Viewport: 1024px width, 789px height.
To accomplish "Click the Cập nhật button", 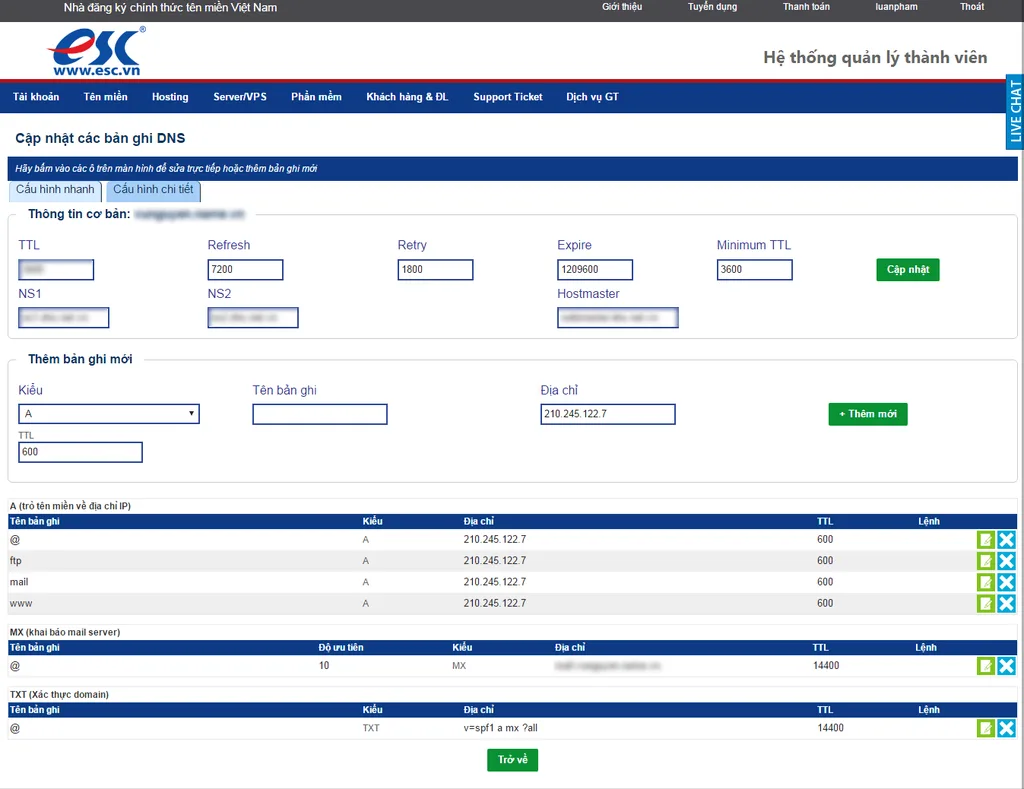I will point(908,270).
